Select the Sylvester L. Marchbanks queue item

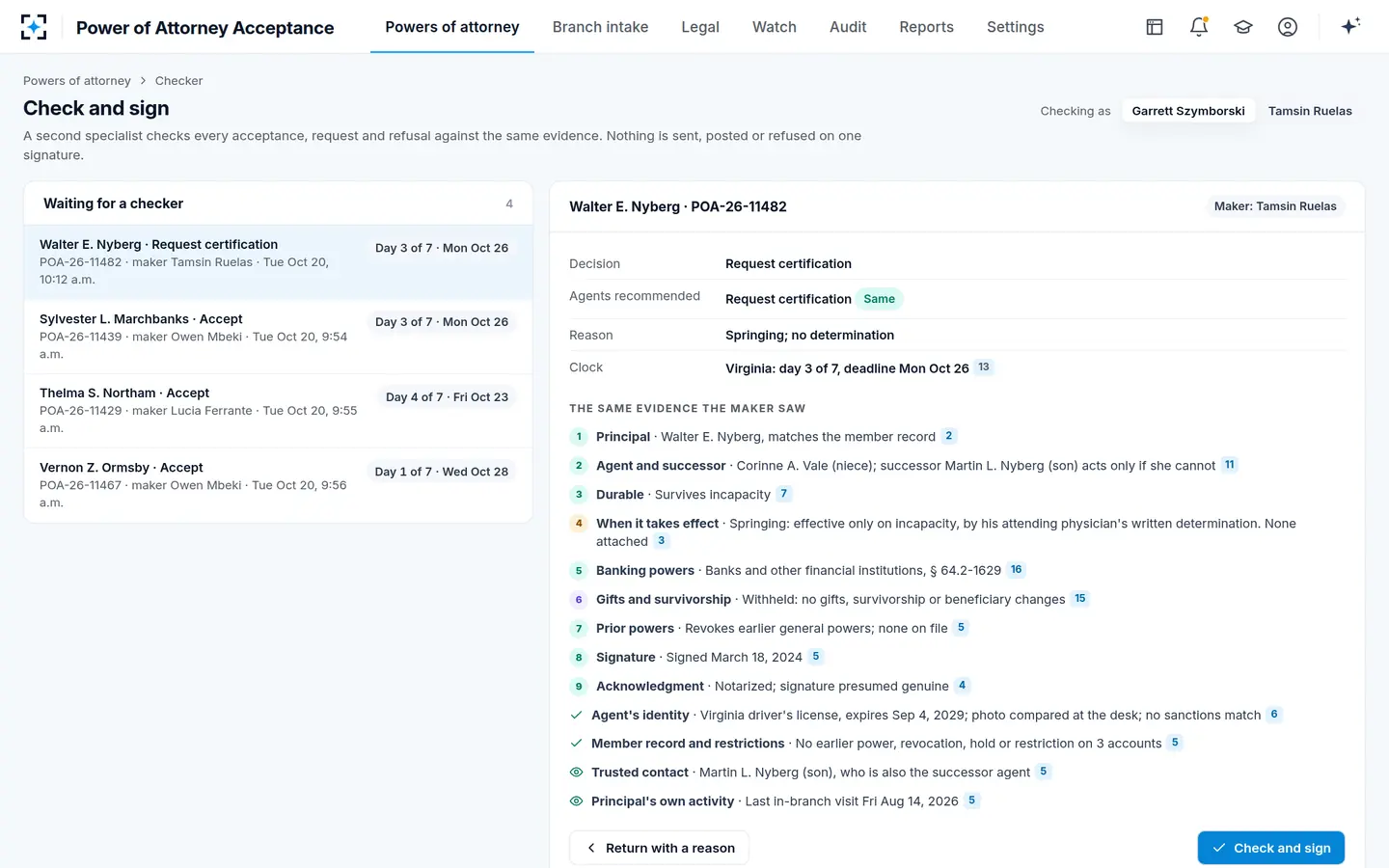pyautogui.click(x=278, y=337)
